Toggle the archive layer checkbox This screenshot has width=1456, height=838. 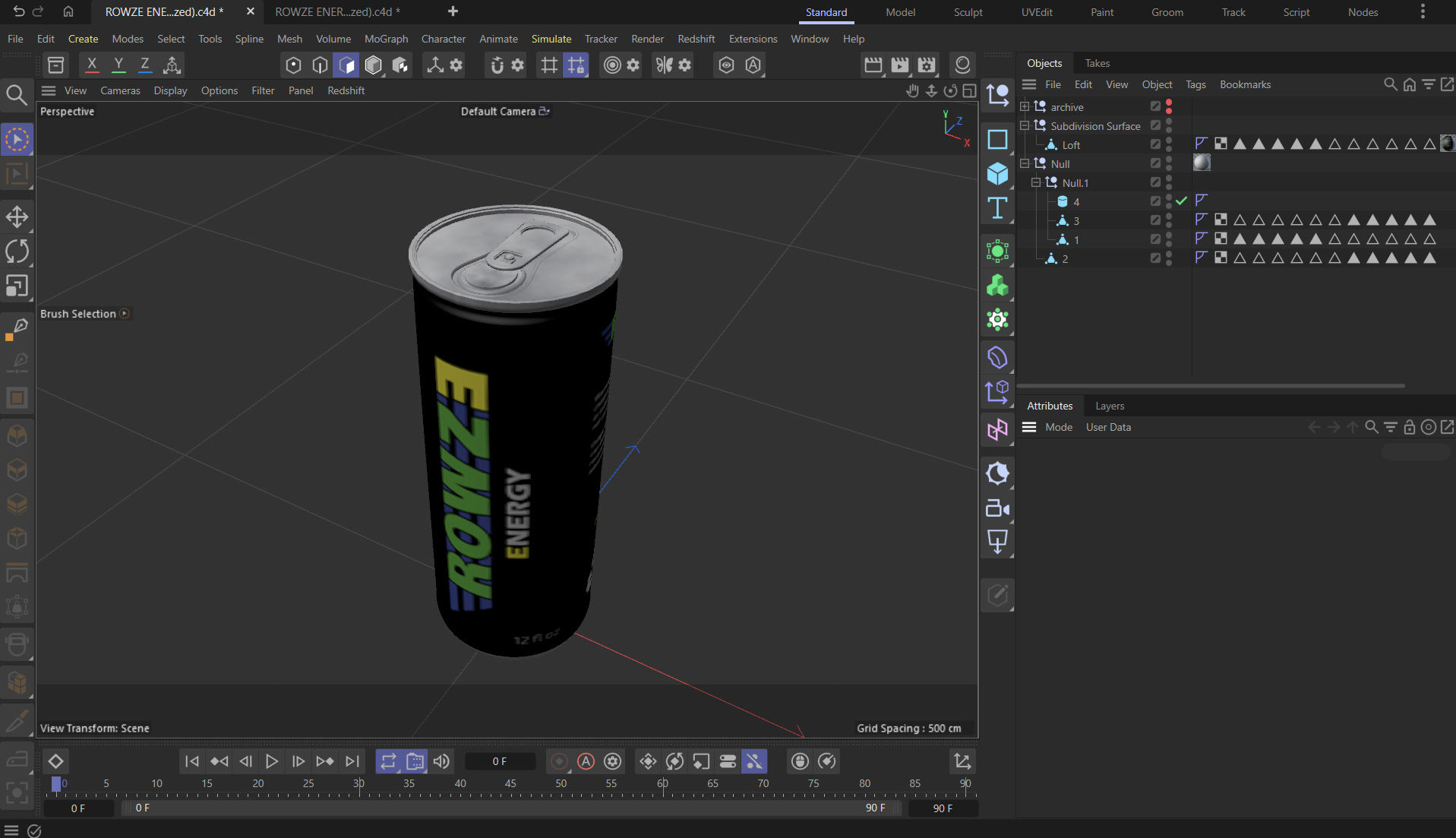[x=1155, y=106]
